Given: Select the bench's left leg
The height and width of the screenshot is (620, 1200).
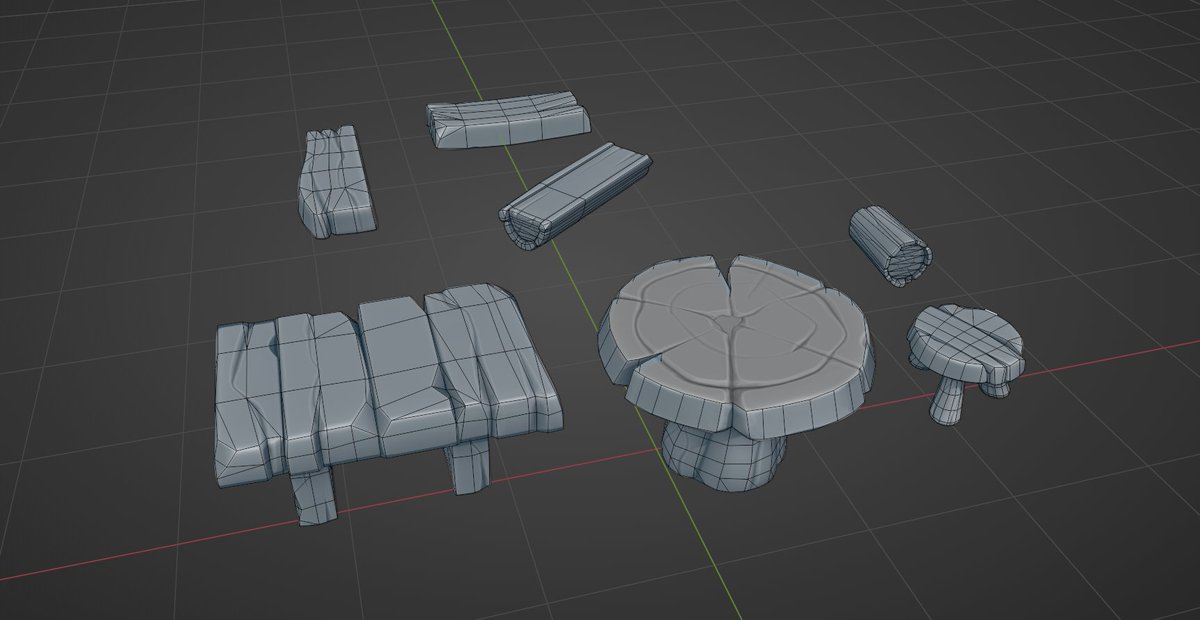Looking at the screenshot, I should [x=315, y=495].
